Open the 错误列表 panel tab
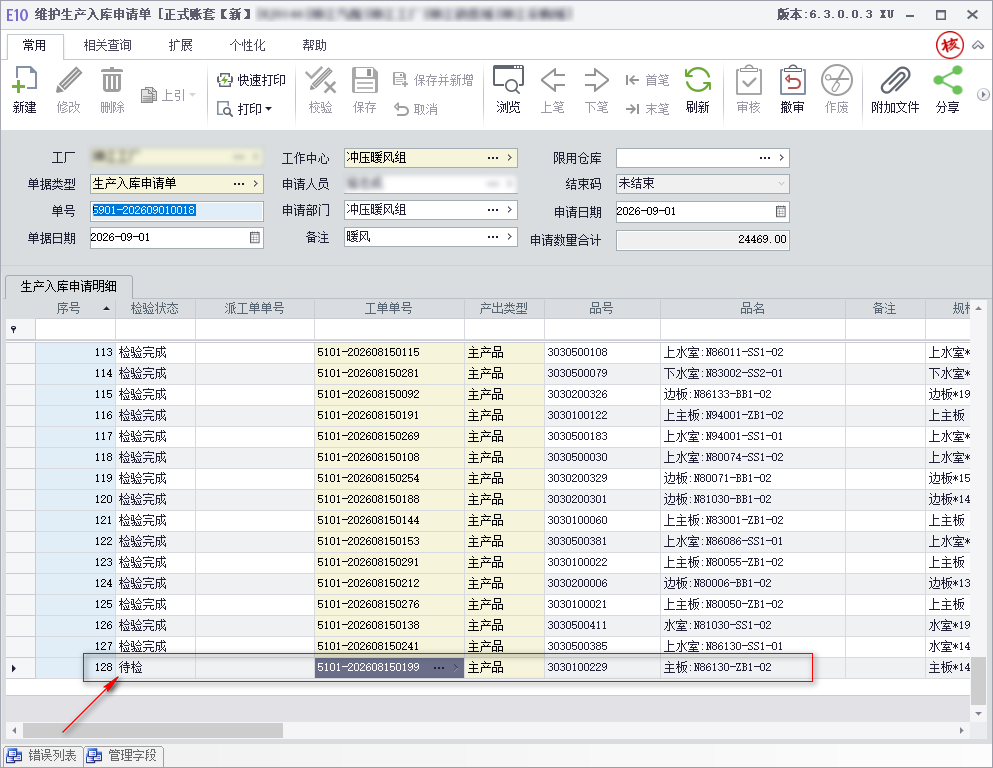Screen dimensions: 993x768 [42, 755]
